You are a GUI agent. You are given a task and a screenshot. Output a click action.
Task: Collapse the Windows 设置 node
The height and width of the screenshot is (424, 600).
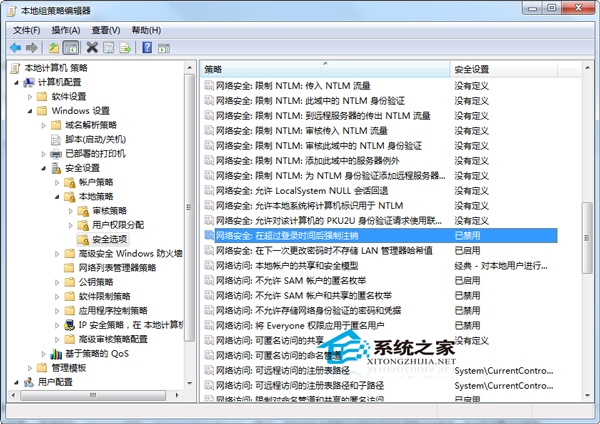pos(30,111)
